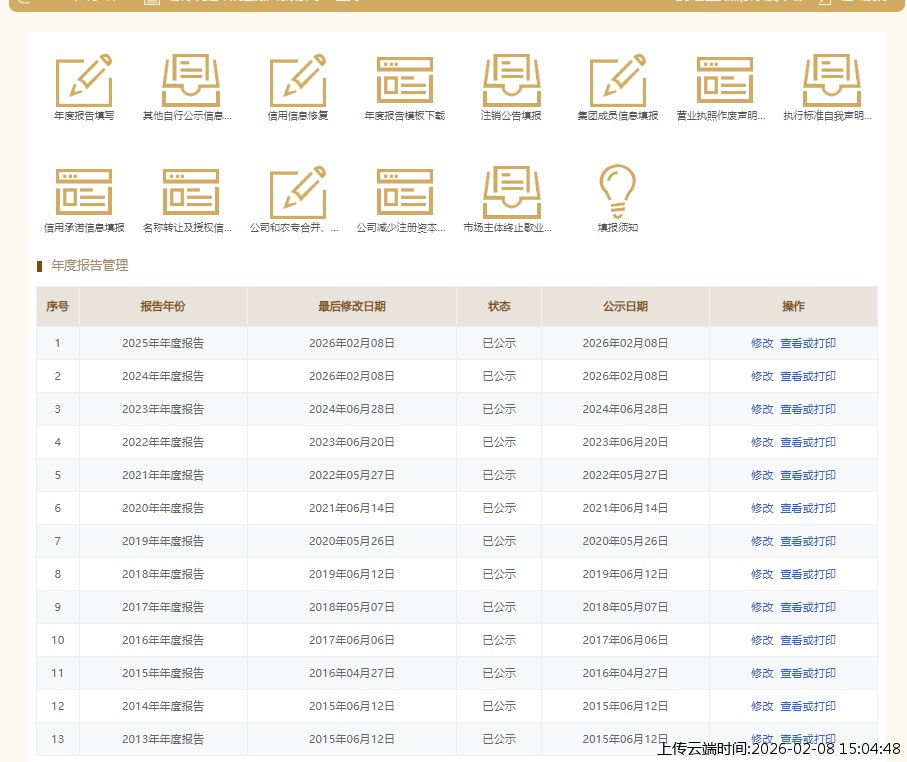This screenshot has width=907, height=762.
Task: Click the 集团成员信息填报 icon
Action: tap(618, 81)
